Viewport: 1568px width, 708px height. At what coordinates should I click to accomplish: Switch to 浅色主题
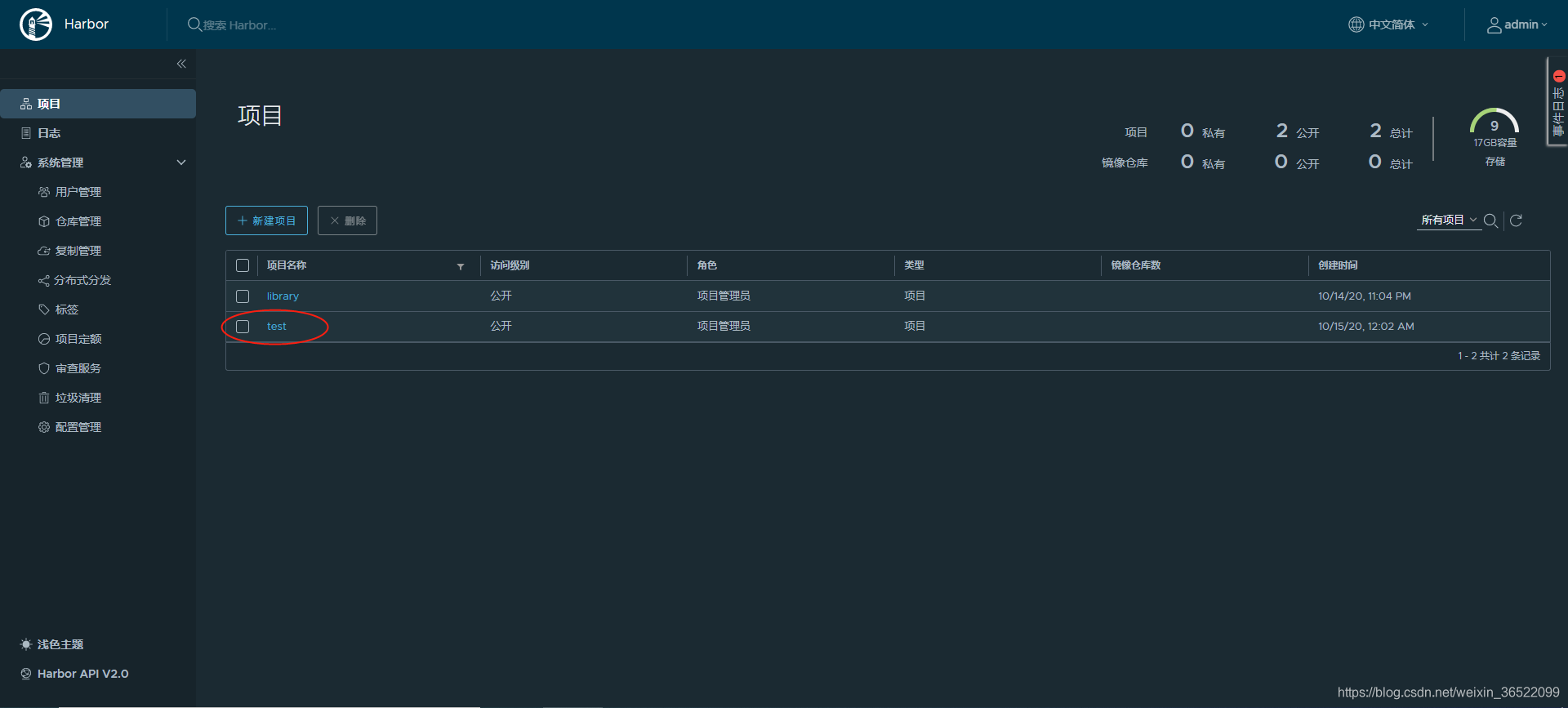[60, 644]
